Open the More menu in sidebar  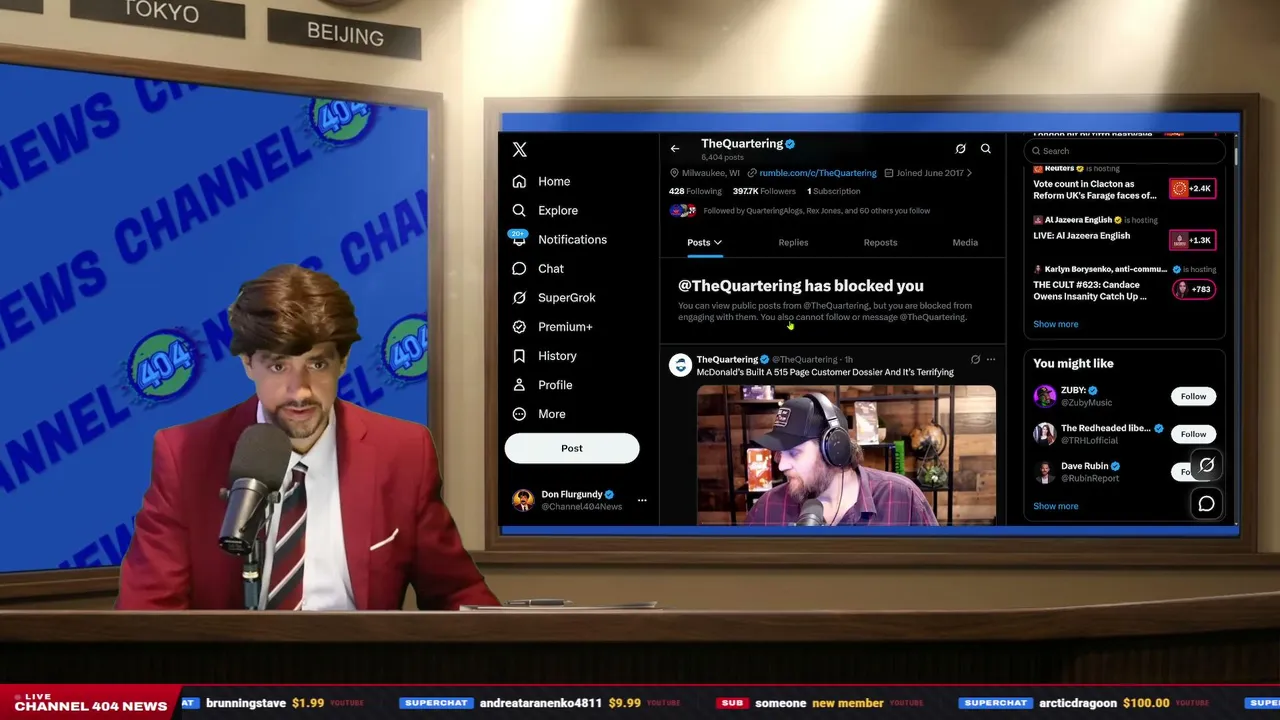tap(538, 413)
